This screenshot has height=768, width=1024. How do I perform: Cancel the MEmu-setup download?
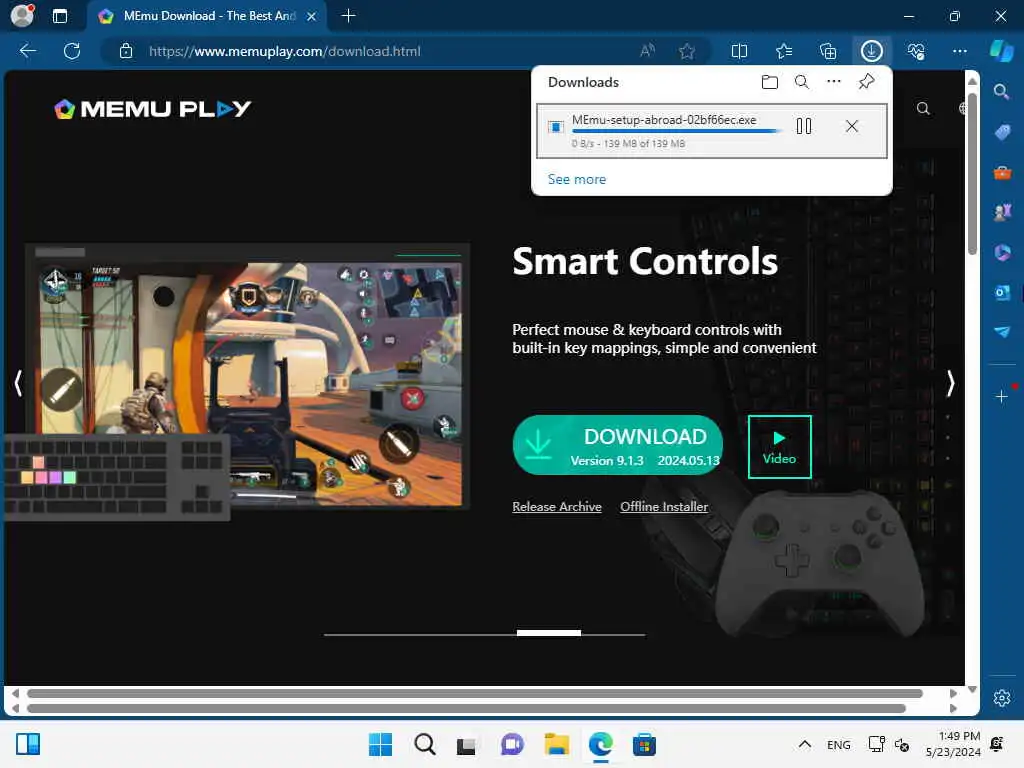pyautogui.click(x=852, y=126)
